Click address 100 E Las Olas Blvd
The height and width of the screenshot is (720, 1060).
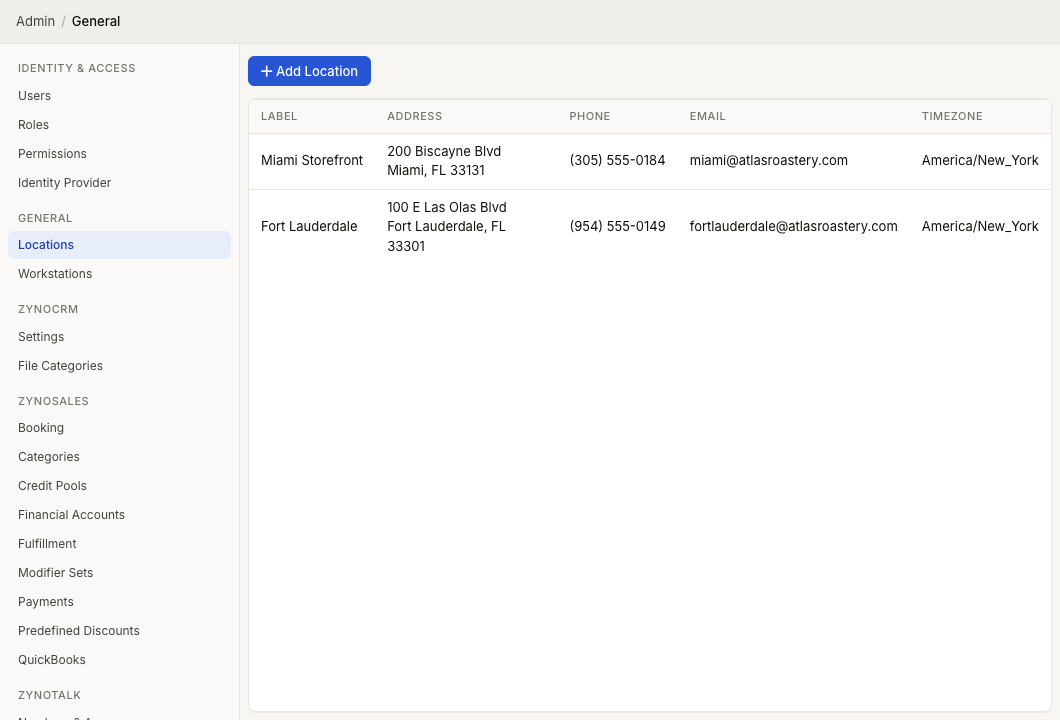(447, 226)
